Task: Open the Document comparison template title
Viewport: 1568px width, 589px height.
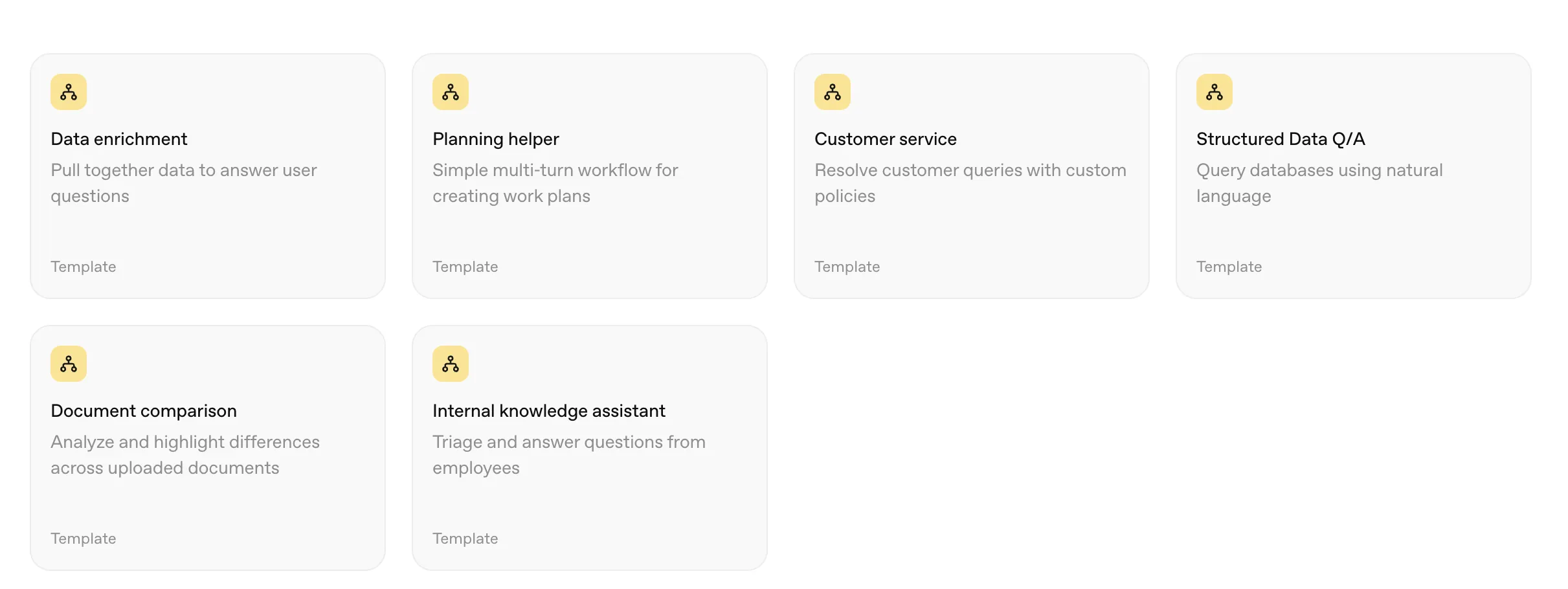Action: point(144,411)
